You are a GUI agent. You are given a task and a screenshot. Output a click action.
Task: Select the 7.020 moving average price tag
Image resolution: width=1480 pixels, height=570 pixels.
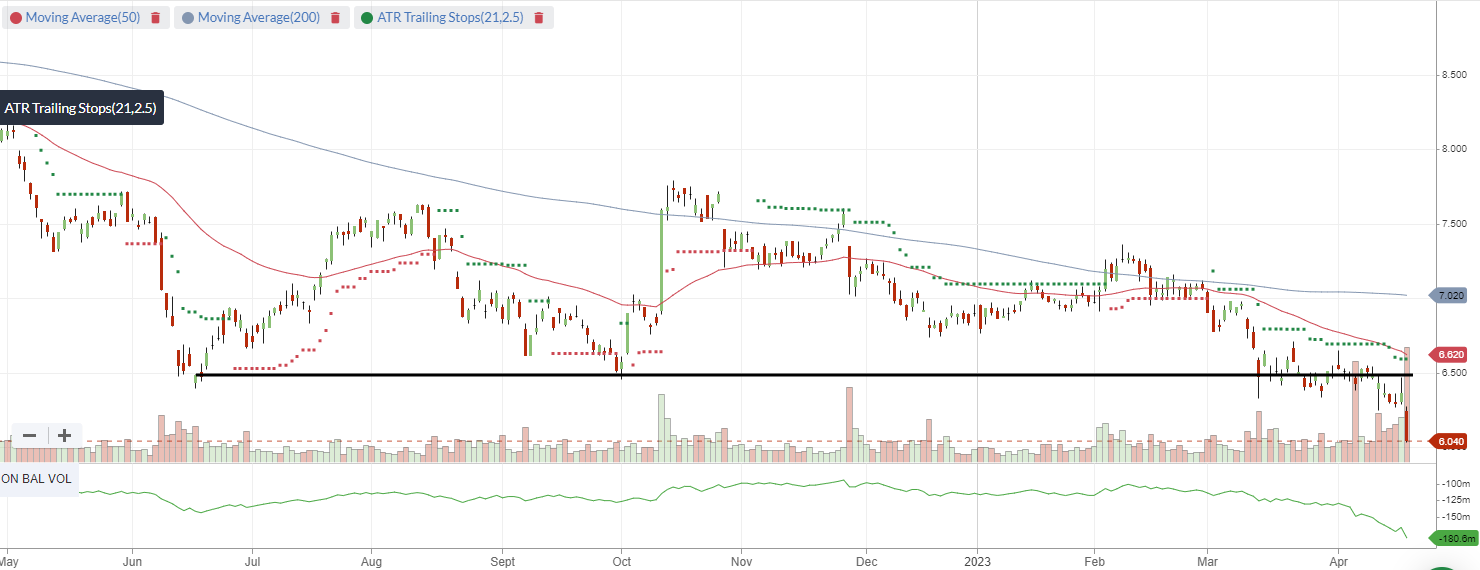(x=1451, y=295)
